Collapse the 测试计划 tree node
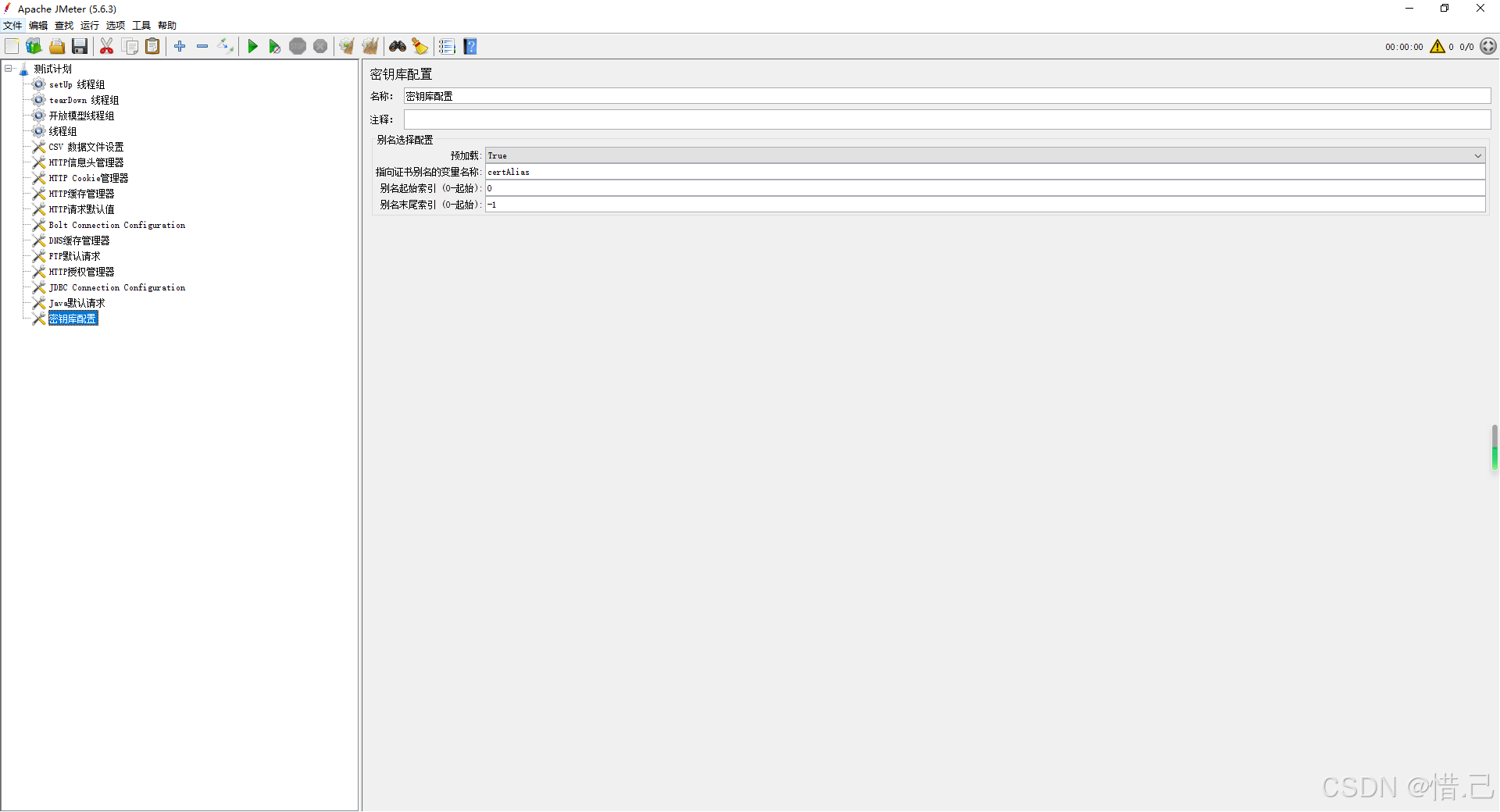 [x=9, y=69]
